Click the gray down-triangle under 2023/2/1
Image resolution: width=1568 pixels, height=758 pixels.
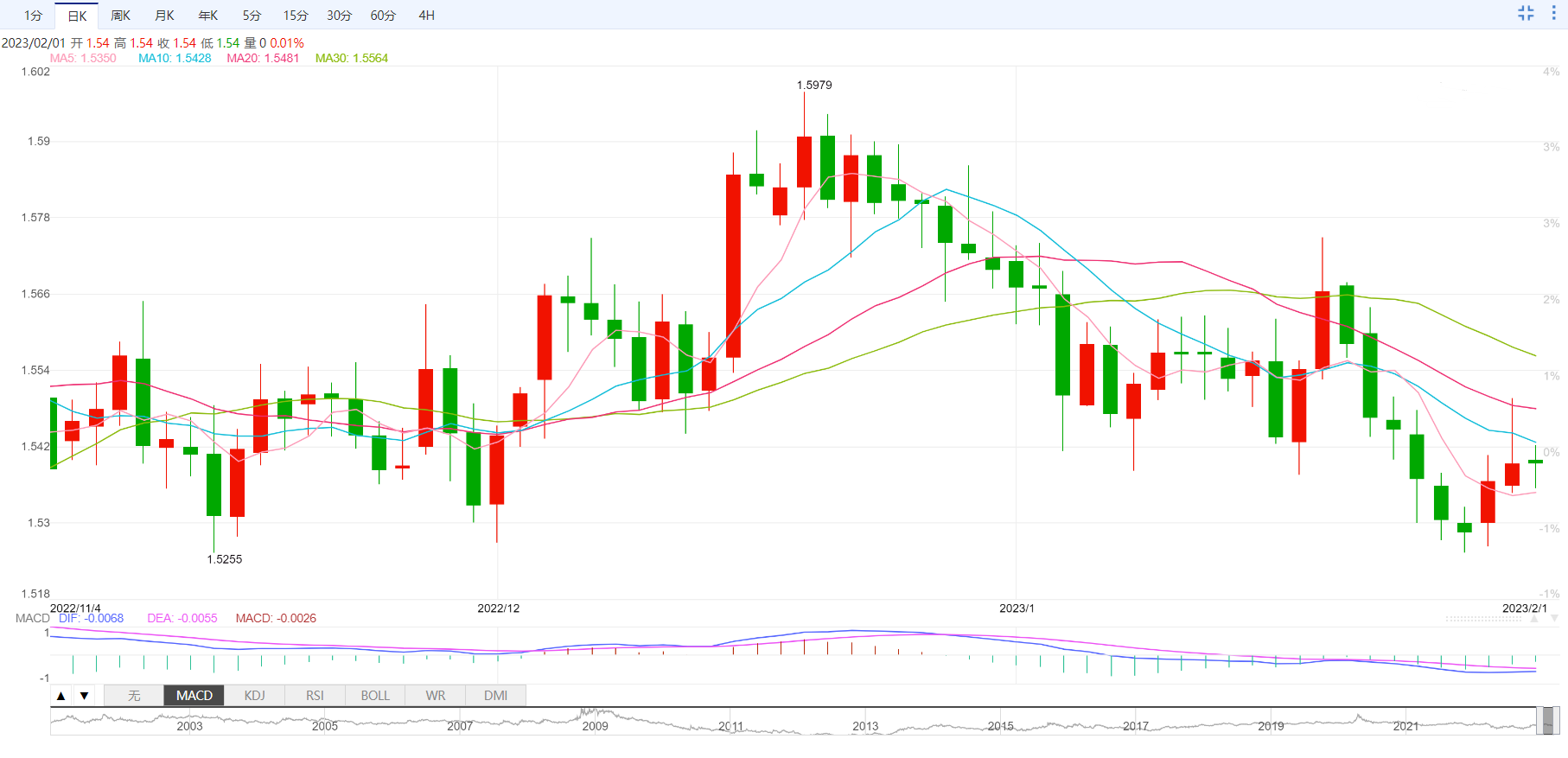click(x=1553, y=619)
